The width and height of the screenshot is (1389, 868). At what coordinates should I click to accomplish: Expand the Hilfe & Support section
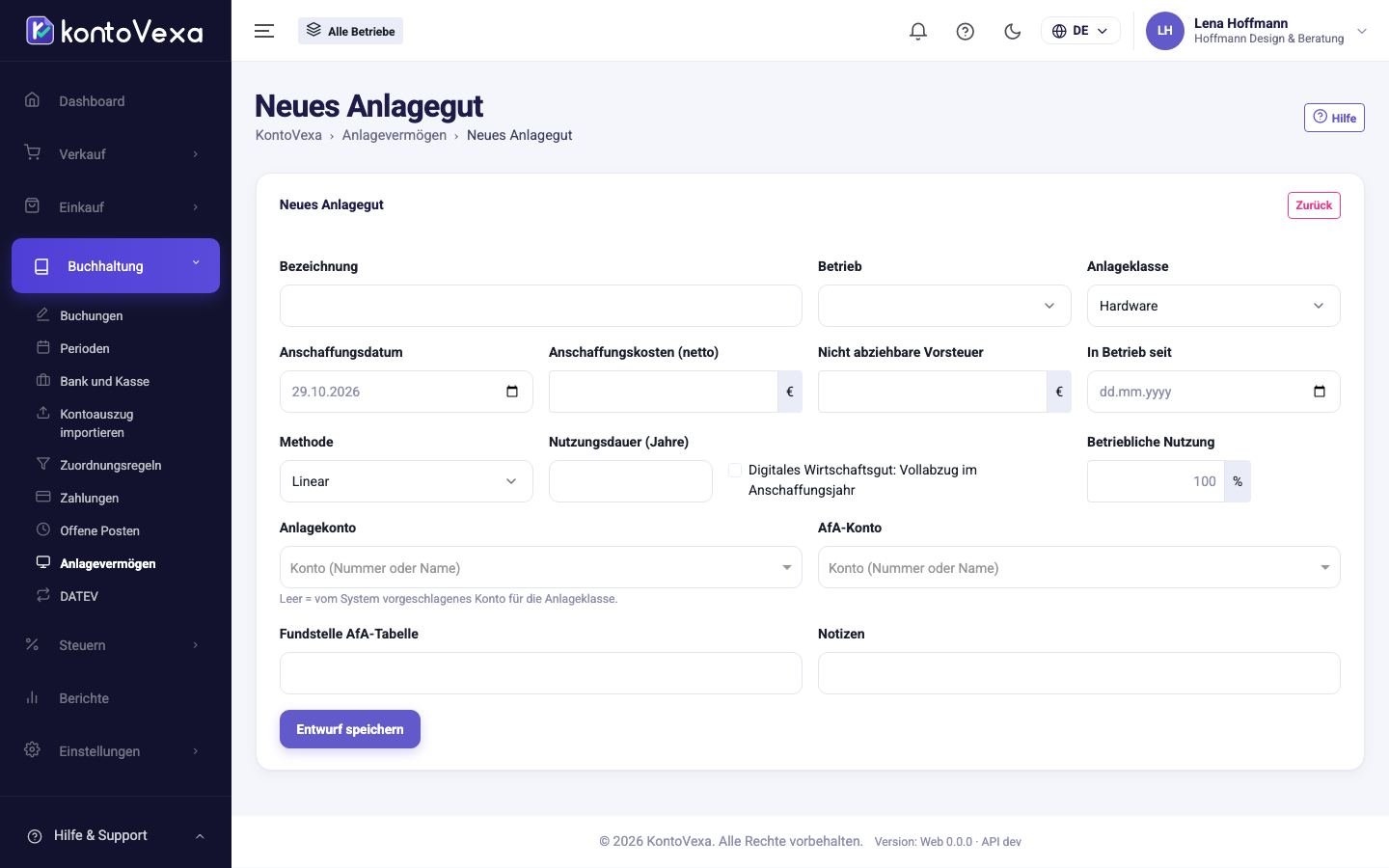pos(116,835)
